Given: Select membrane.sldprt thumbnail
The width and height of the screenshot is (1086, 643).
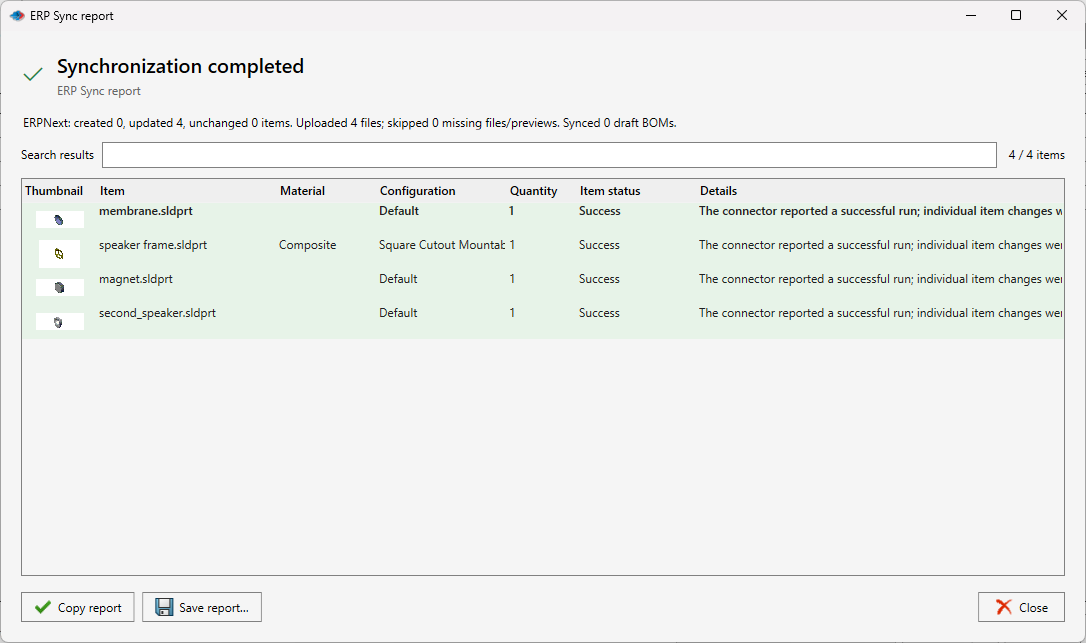Looking at the screenshot, I should point(60,220).
